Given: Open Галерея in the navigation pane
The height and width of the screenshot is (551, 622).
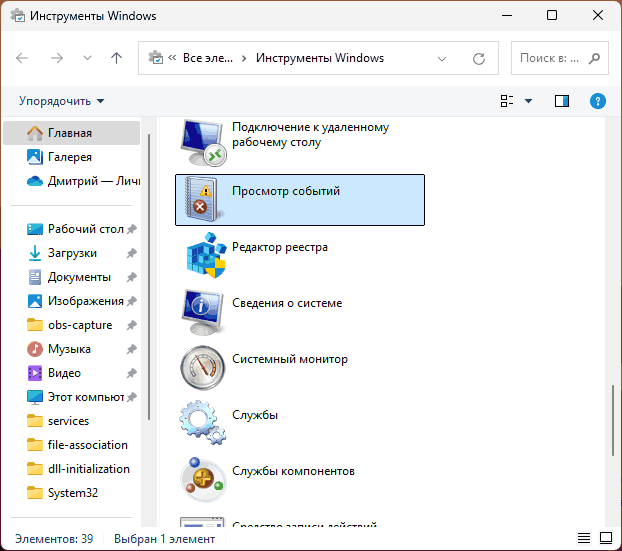Looking at the screenshot, I should (71, 157).
